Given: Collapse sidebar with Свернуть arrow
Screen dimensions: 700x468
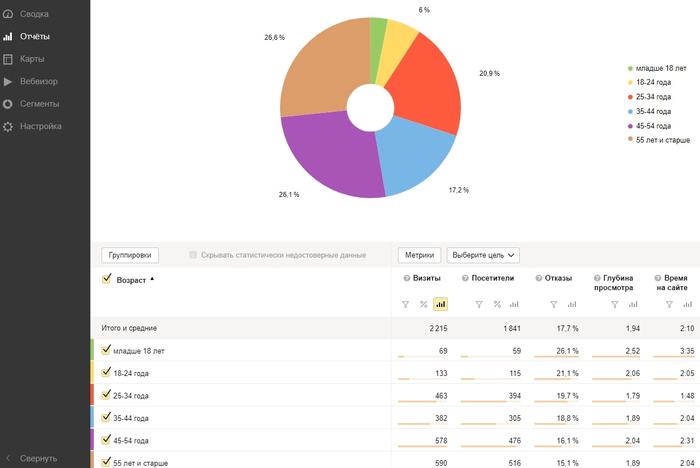Looking at the screenshot, I should click(8, 458).
